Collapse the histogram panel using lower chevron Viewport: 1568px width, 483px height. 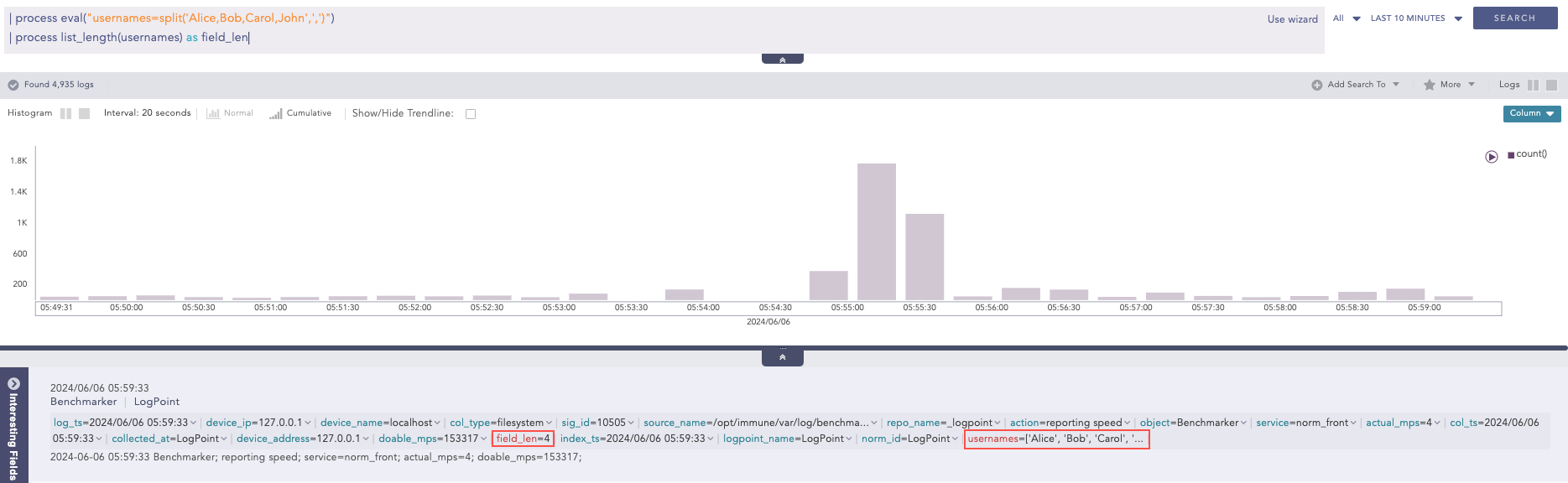click(x=782, y=357)
